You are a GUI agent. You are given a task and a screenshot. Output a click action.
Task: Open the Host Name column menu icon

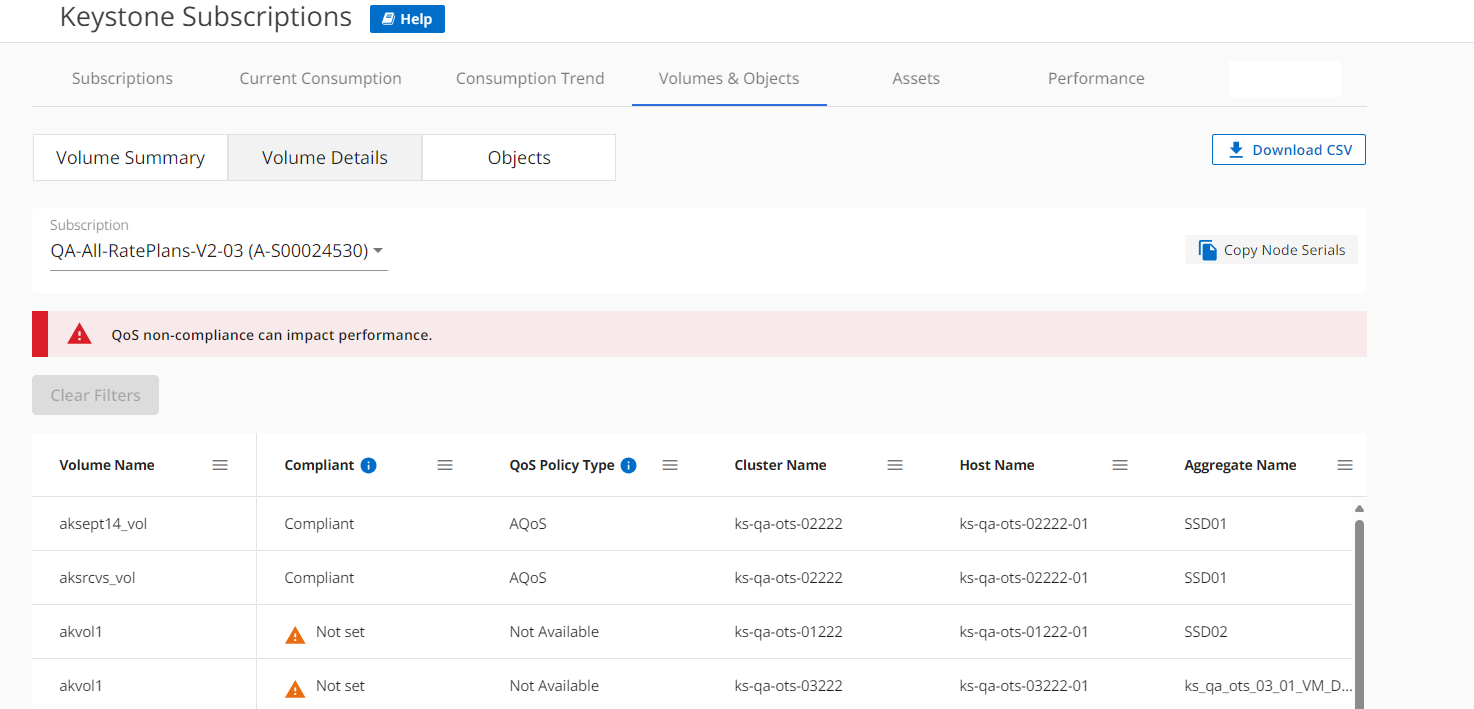click(1120, 465)
